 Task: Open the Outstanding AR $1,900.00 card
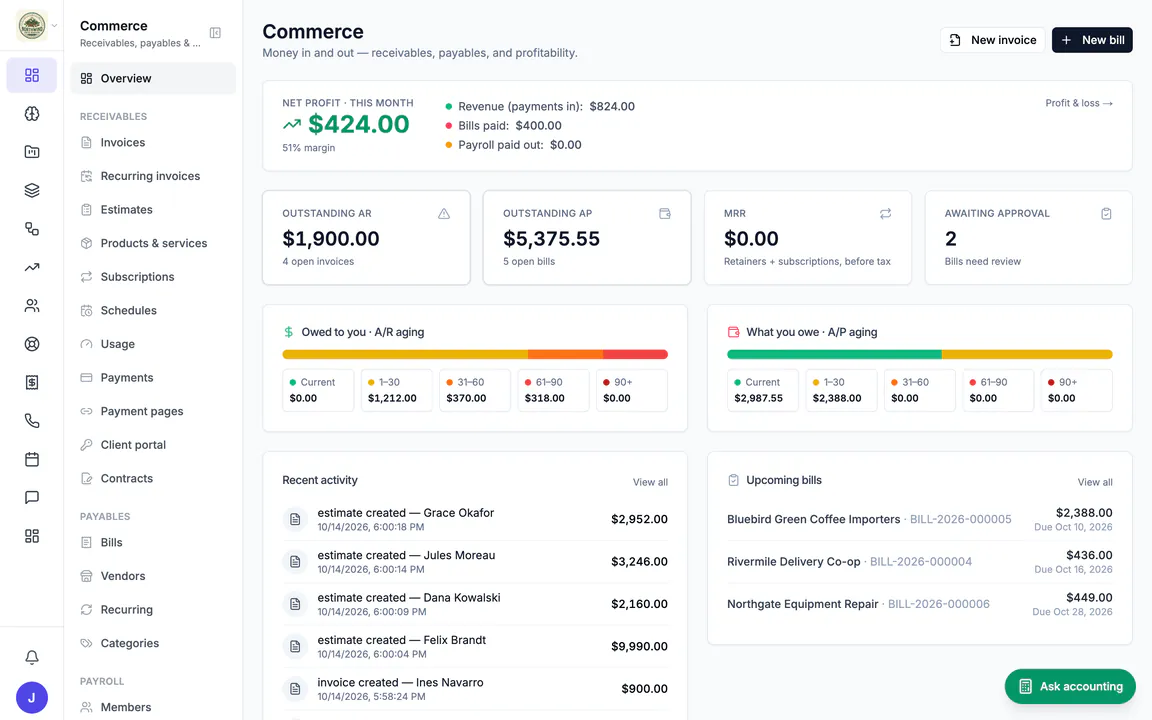(x=366, y=237)
